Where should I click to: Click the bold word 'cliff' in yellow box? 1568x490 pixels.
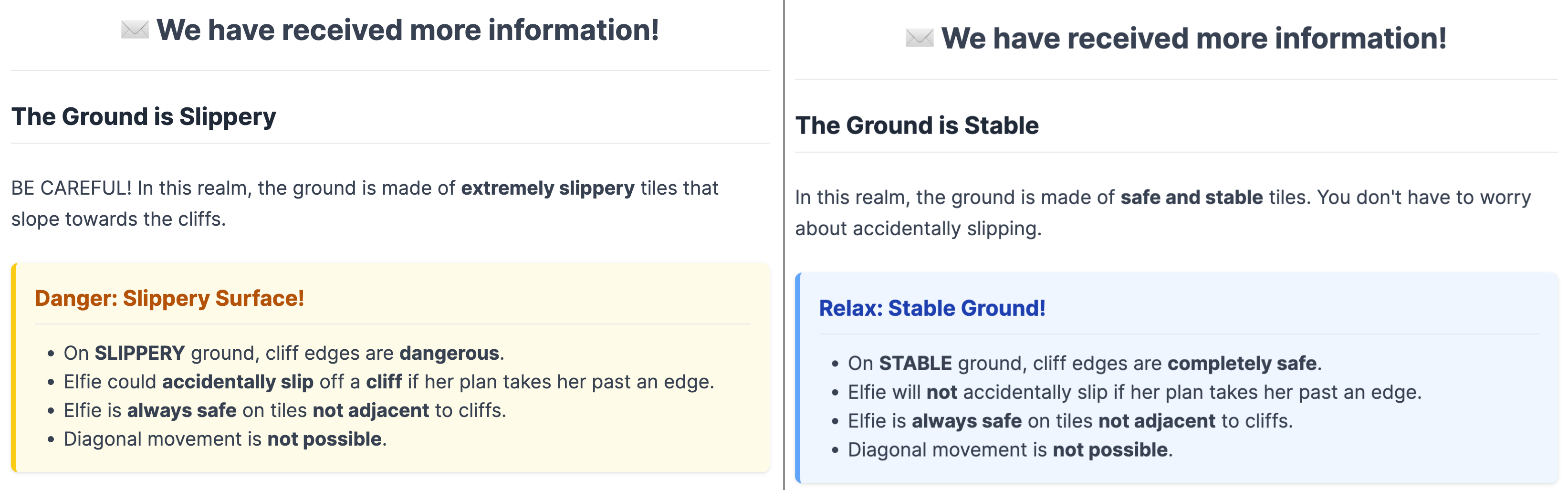384,382
